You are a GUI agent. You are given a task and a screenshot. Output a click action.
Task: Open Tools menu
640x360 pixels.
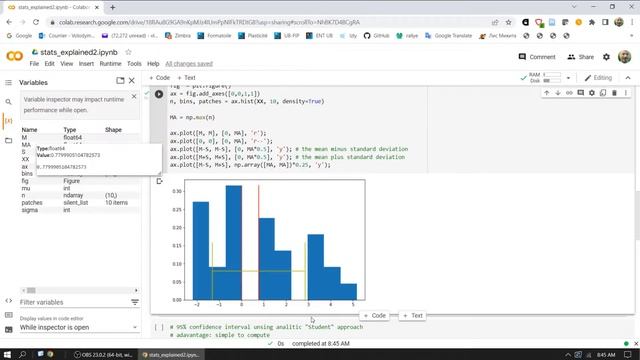[134, 64]
